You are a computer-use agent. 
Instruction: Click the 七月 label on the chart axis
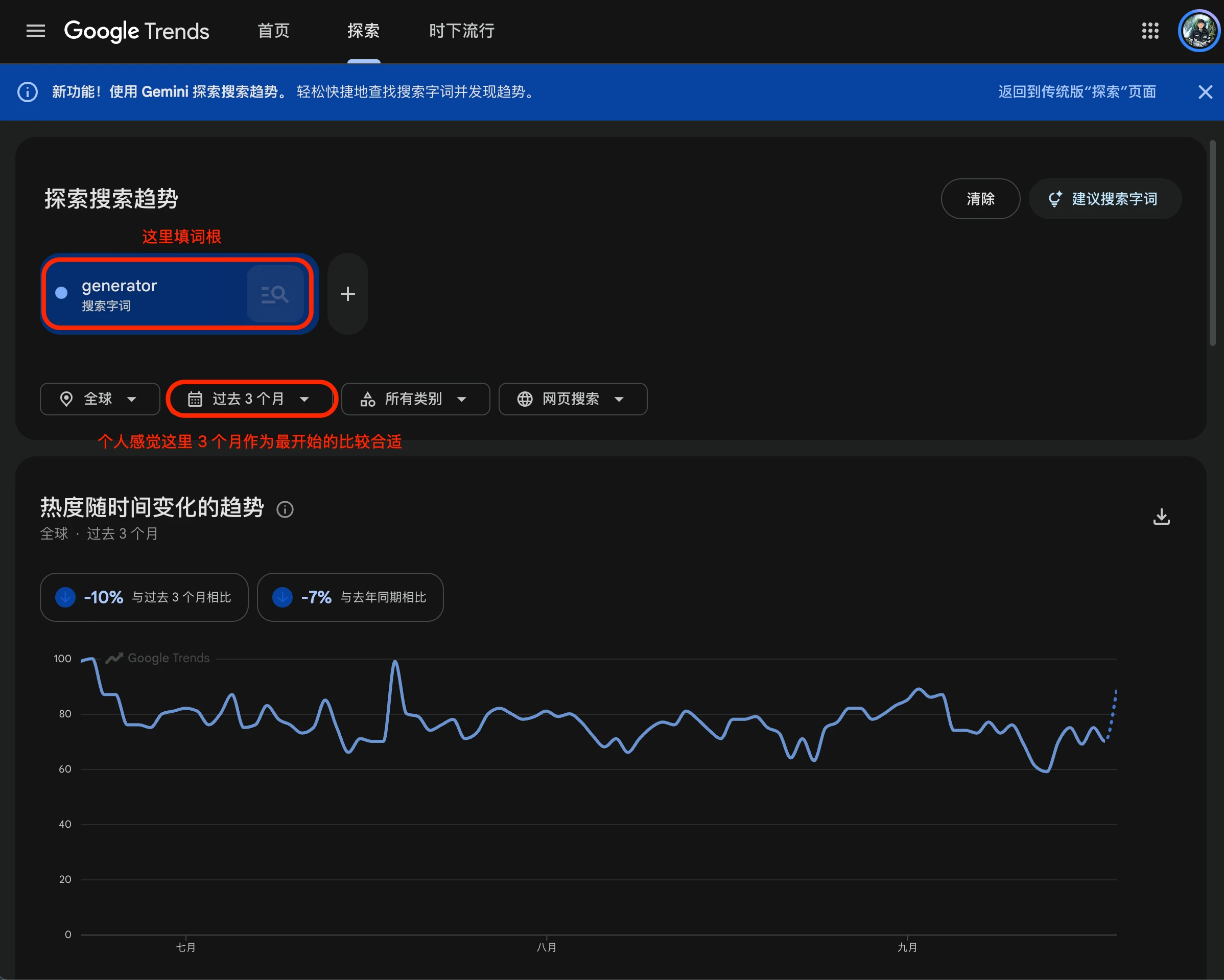tap(185, 947)
